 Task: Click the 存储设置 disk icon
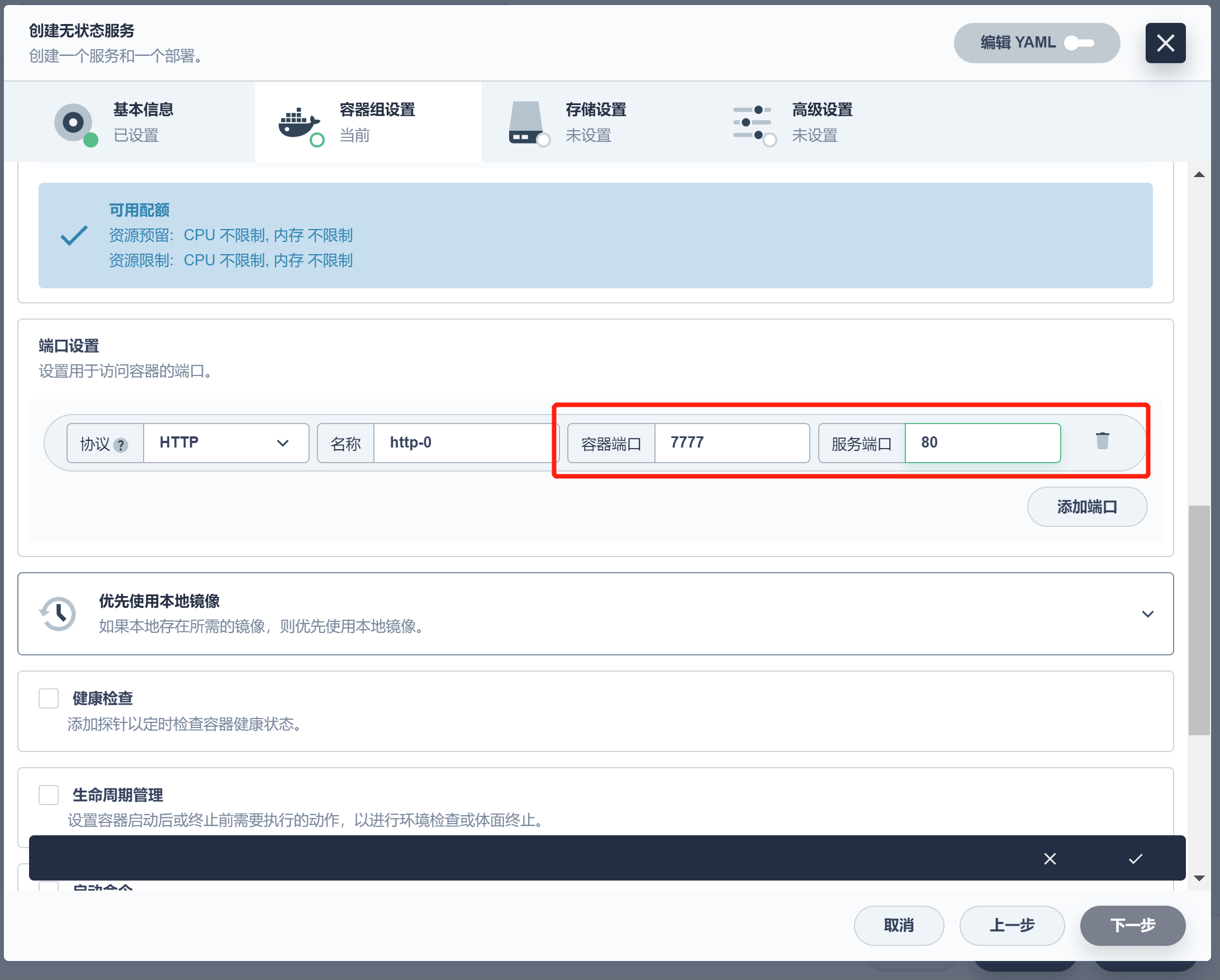click(526, 122)
